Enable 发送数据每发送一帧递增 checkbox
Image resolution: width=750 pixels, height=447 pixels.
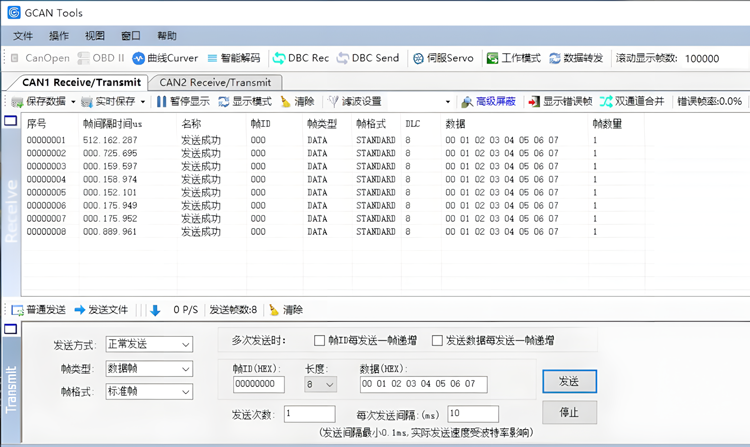click(437, 341)
